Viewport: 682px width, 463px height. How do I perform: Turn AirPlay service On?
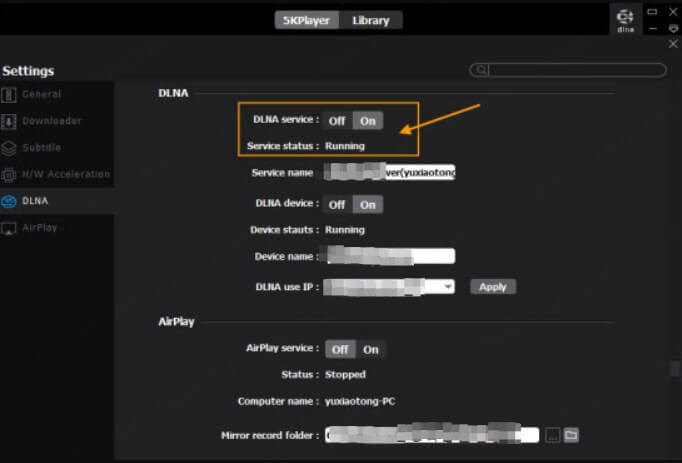click(371, 349)
